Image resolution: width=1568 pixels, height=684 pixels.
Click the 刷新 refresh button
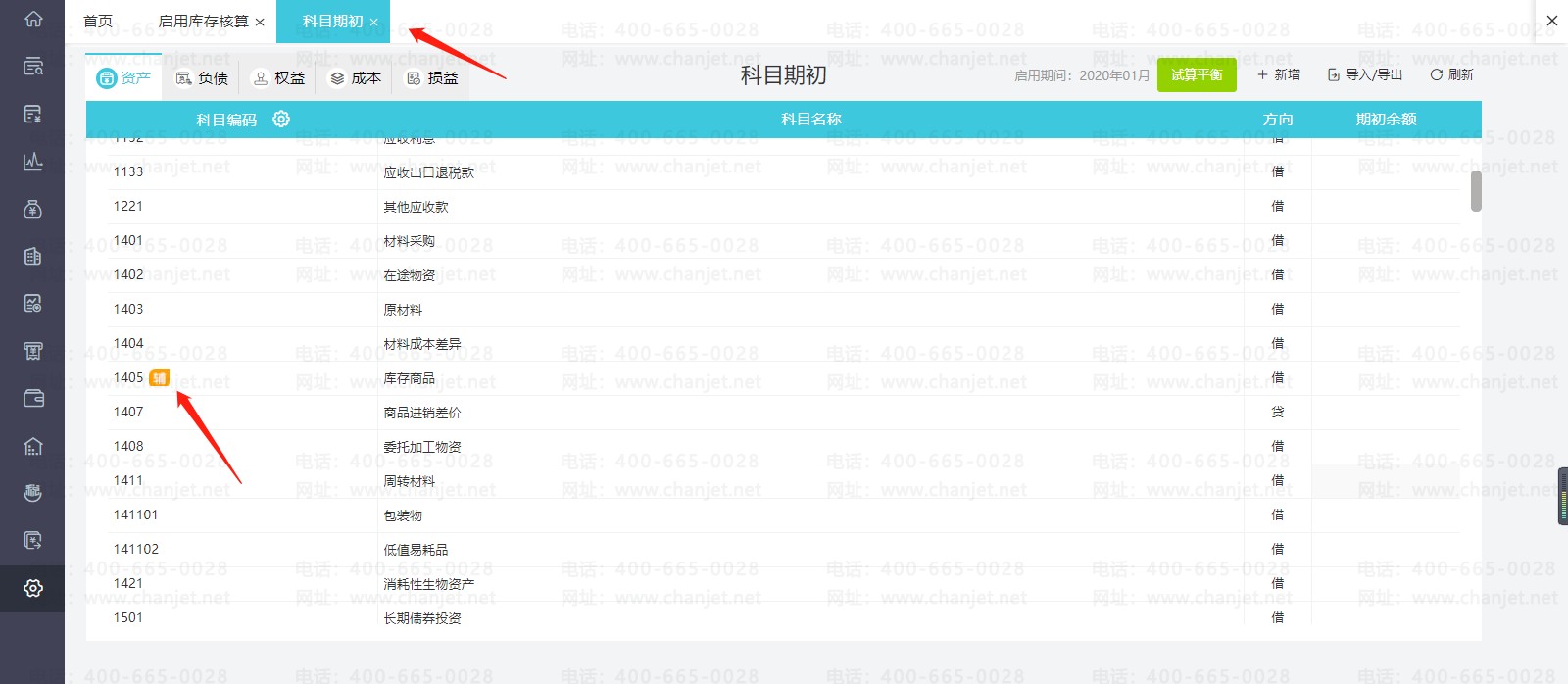click(x=1451, y=74)
